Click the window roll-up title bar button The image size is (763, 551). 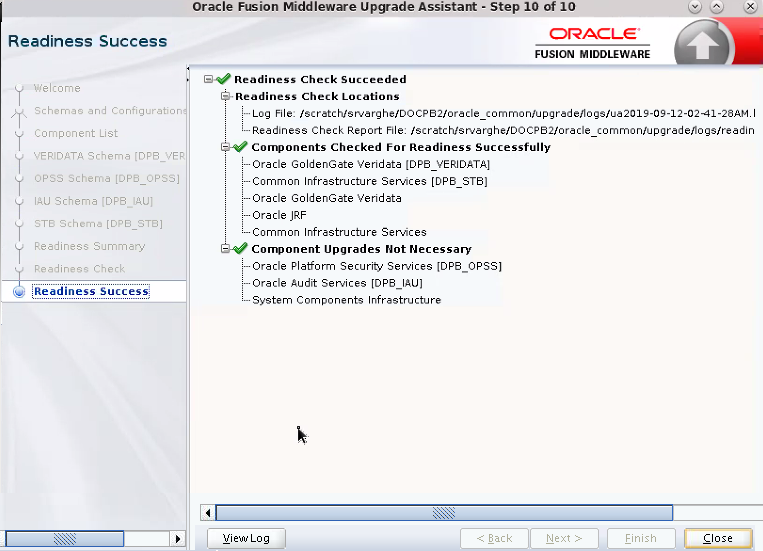click(x=717, y=7)
